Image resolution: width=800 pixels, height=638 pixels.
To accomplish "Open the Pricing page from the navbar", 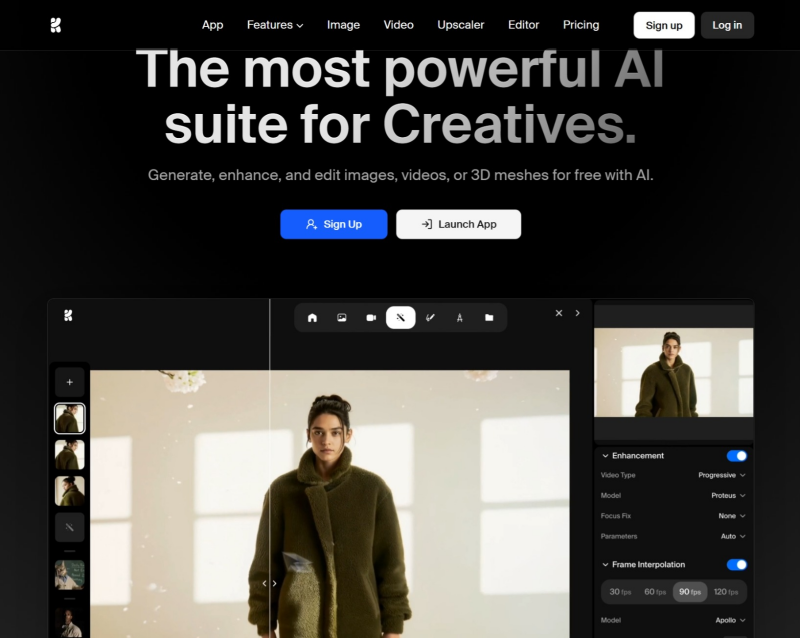I will tap(581, 25).
